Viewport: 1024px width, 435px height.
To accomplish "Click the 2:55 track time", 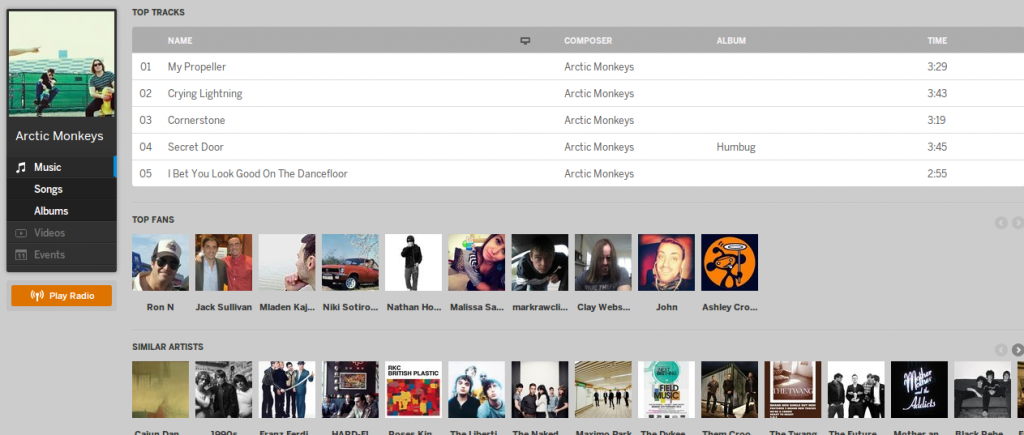I will coord(937,174).
